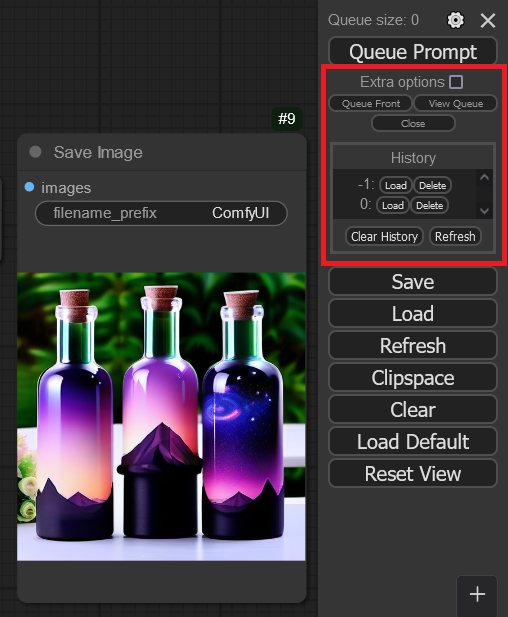Collapse the Save Image node via gray dot
This screenshot has height=617, width=508.
tap(35, 152)
